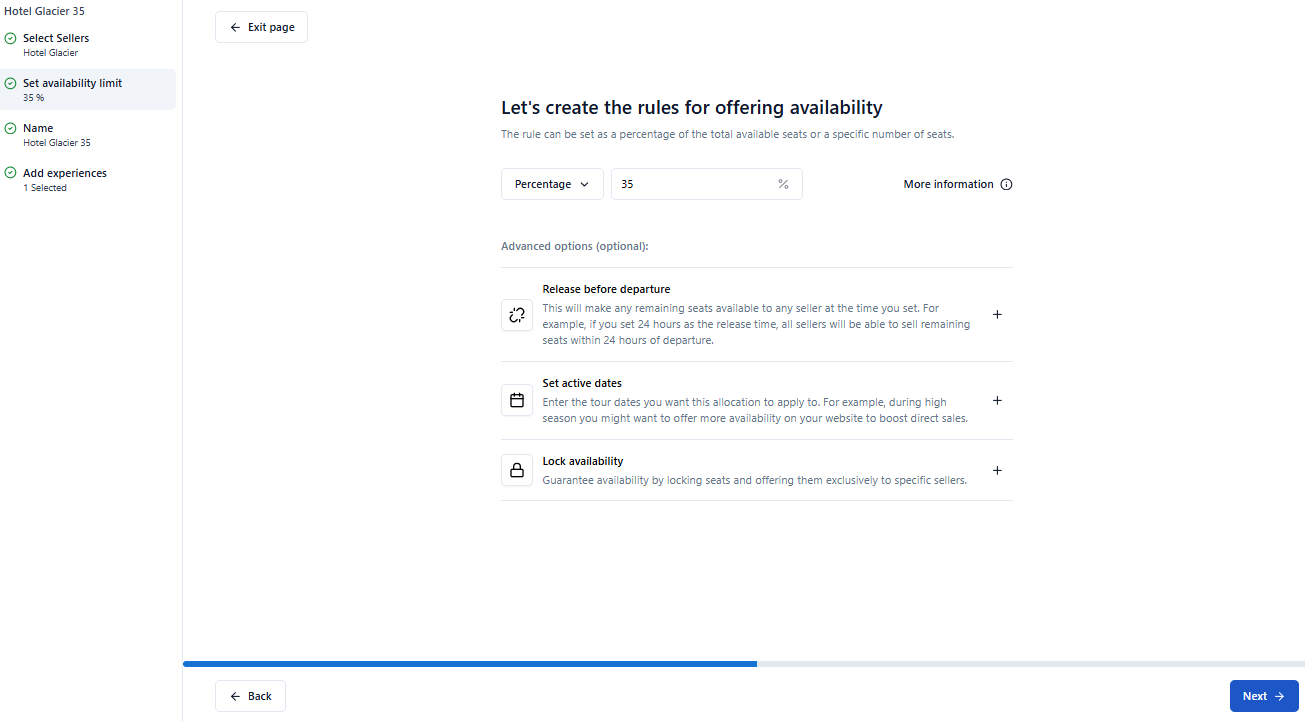Go back using the Back button

point(250,696)
